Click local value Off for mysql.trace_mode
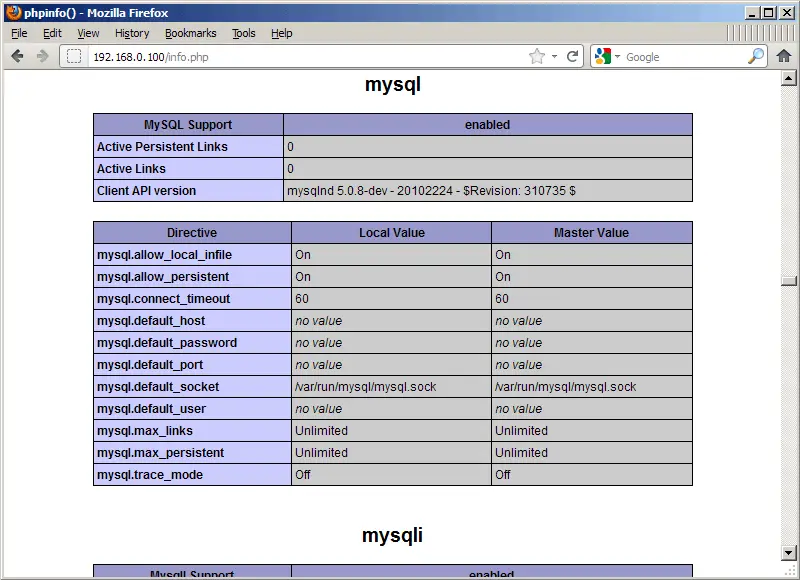This screenshot has width=800, height=580. (303, 474)
